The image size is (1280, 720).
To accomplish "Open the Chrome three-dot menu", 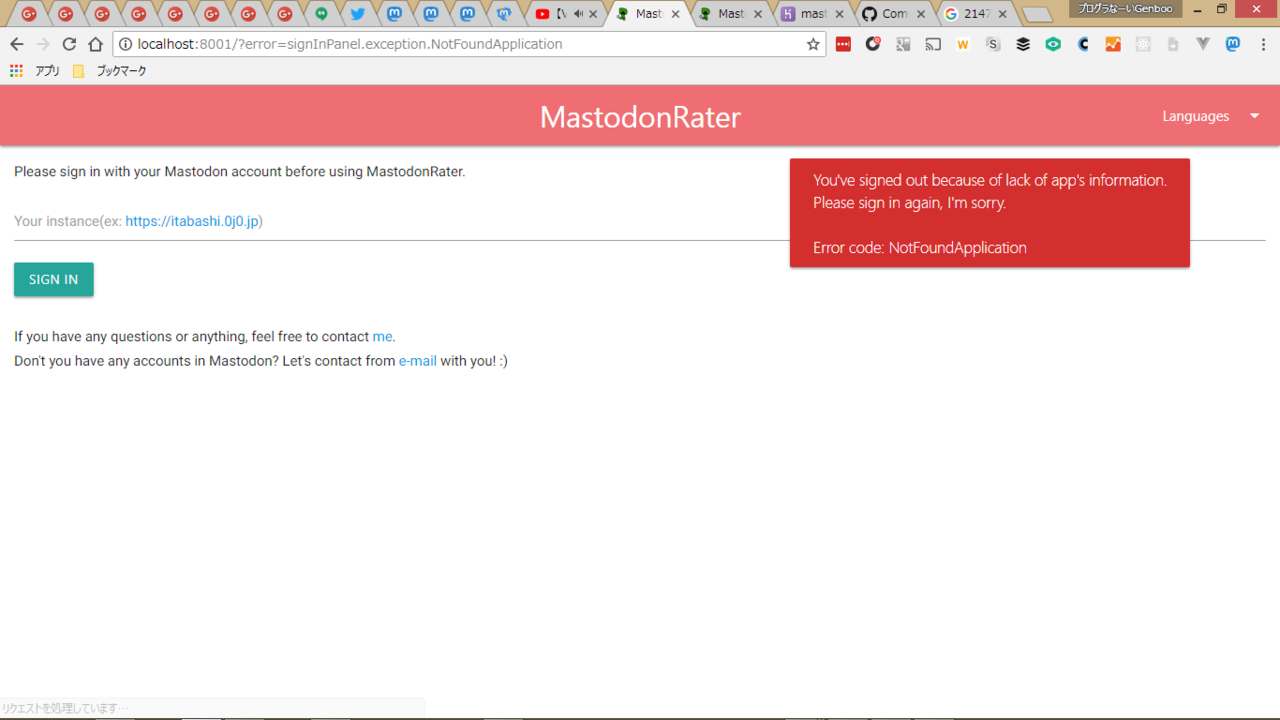I will 1263,44.
